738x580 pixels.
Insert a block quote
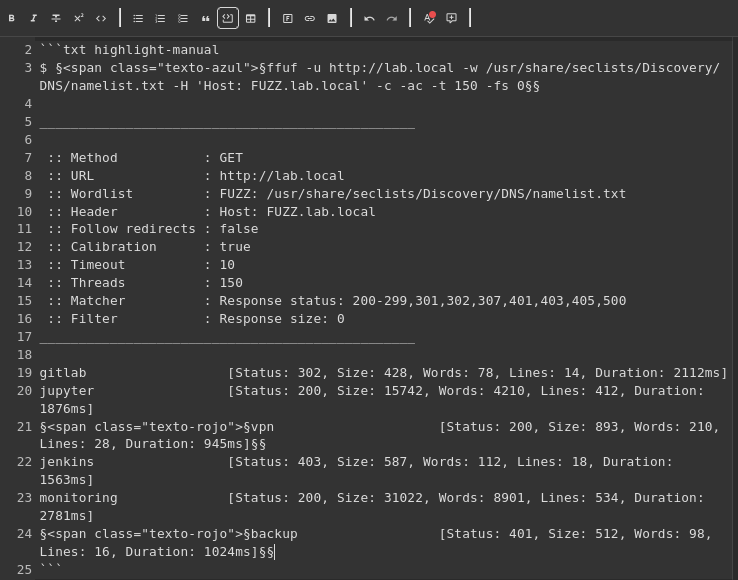tap(205, 18)
